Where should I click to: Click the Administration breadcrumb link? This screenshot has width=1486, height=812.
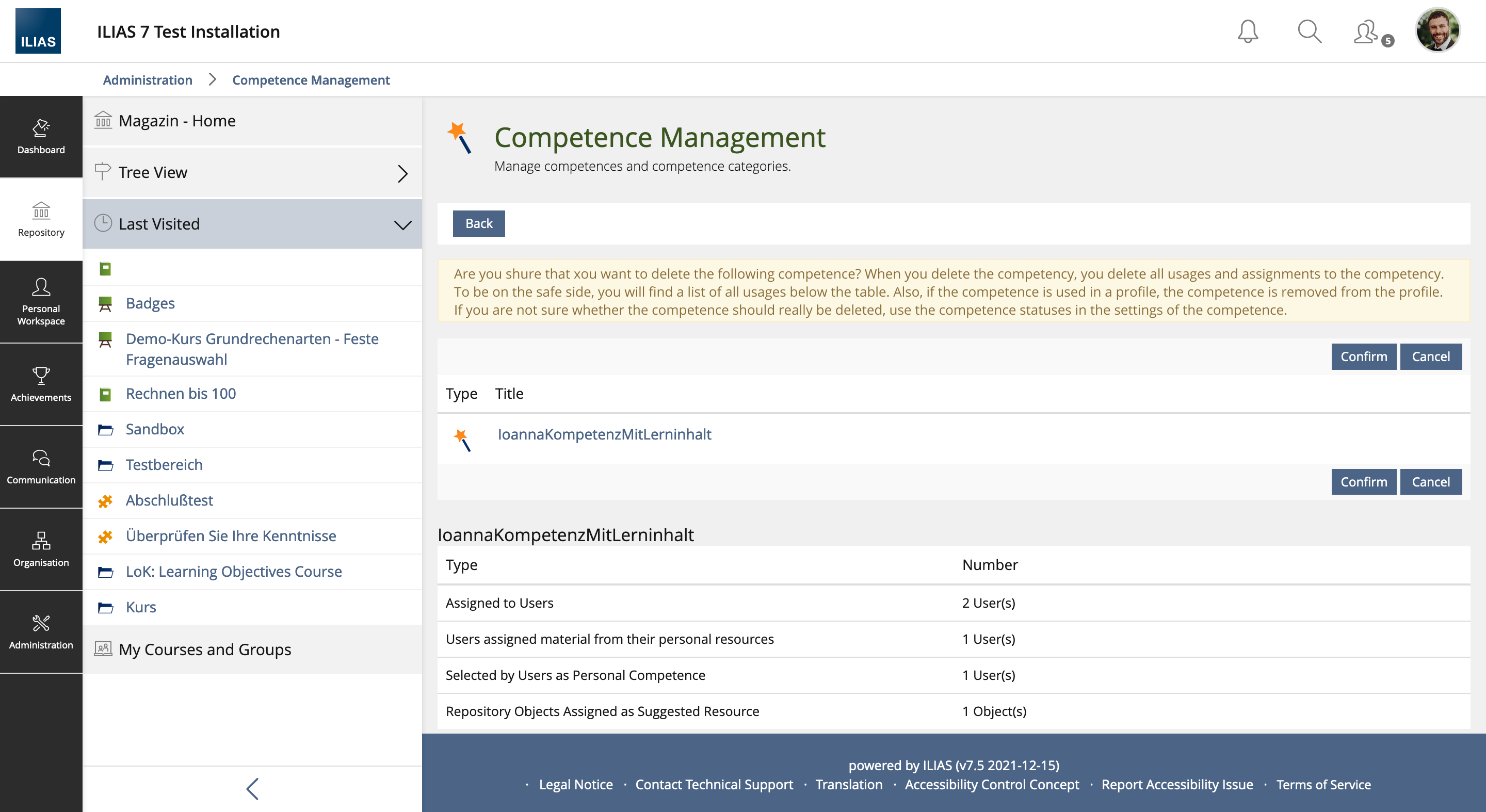[147, 79]
